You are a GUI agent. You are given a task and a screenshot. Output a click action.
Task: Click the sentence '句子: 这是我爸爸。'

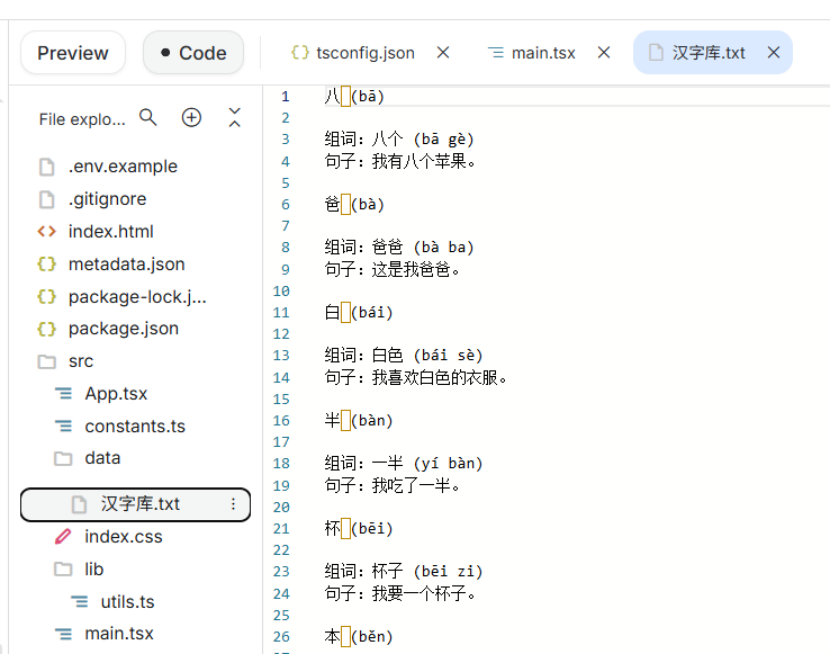pos(393,269)
